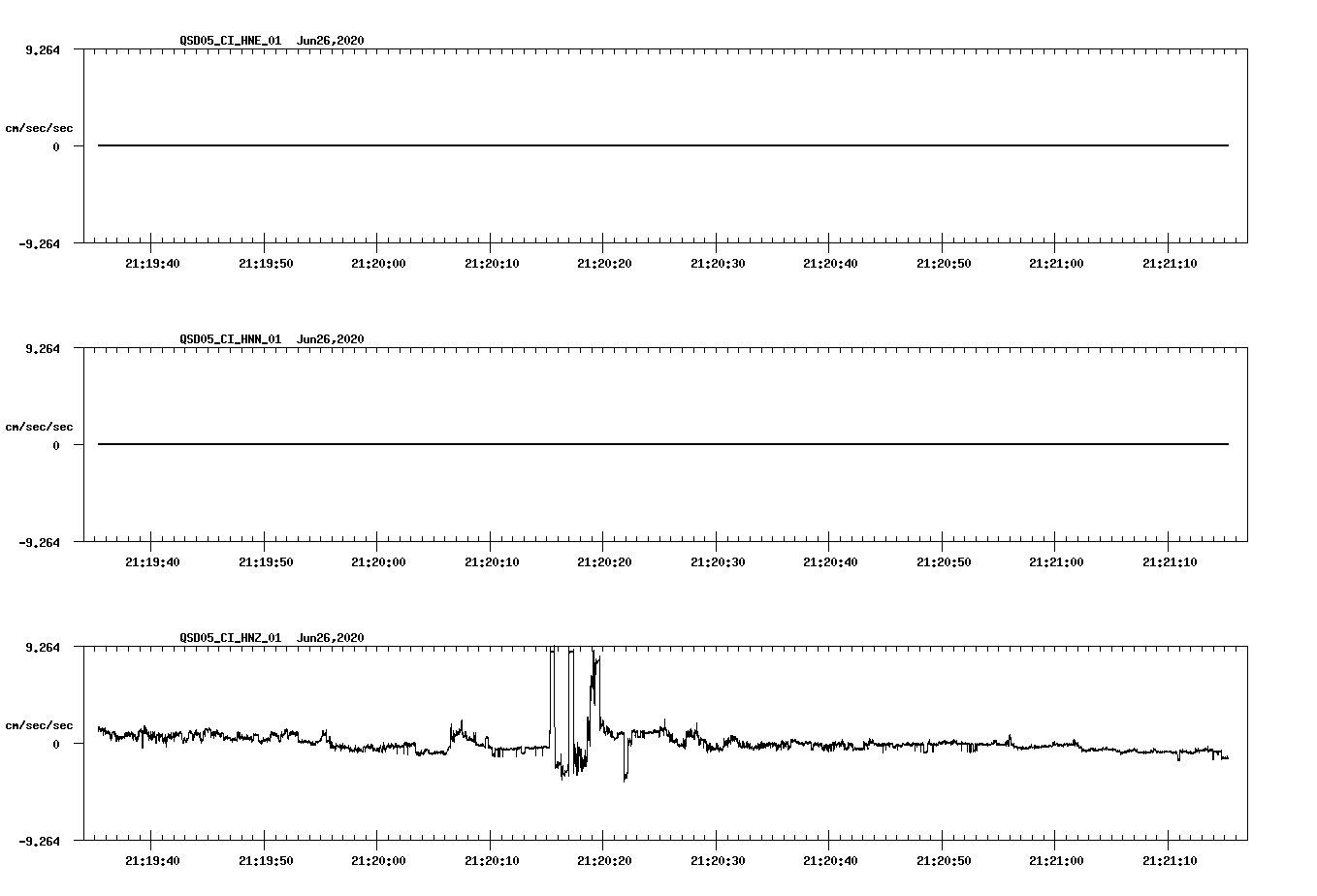The image size is (1317, 896).
Task: Click the 9.264 axis maximum of HNZ plot
Action: pyautogui.click(x=42, y=647)
